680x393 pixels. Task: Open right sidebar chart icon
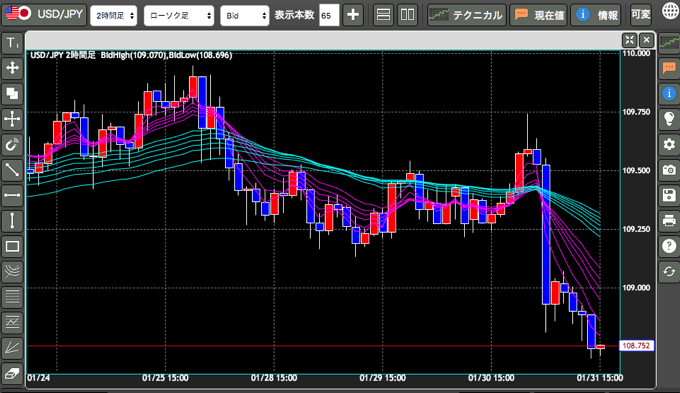[x=669, y=43]
